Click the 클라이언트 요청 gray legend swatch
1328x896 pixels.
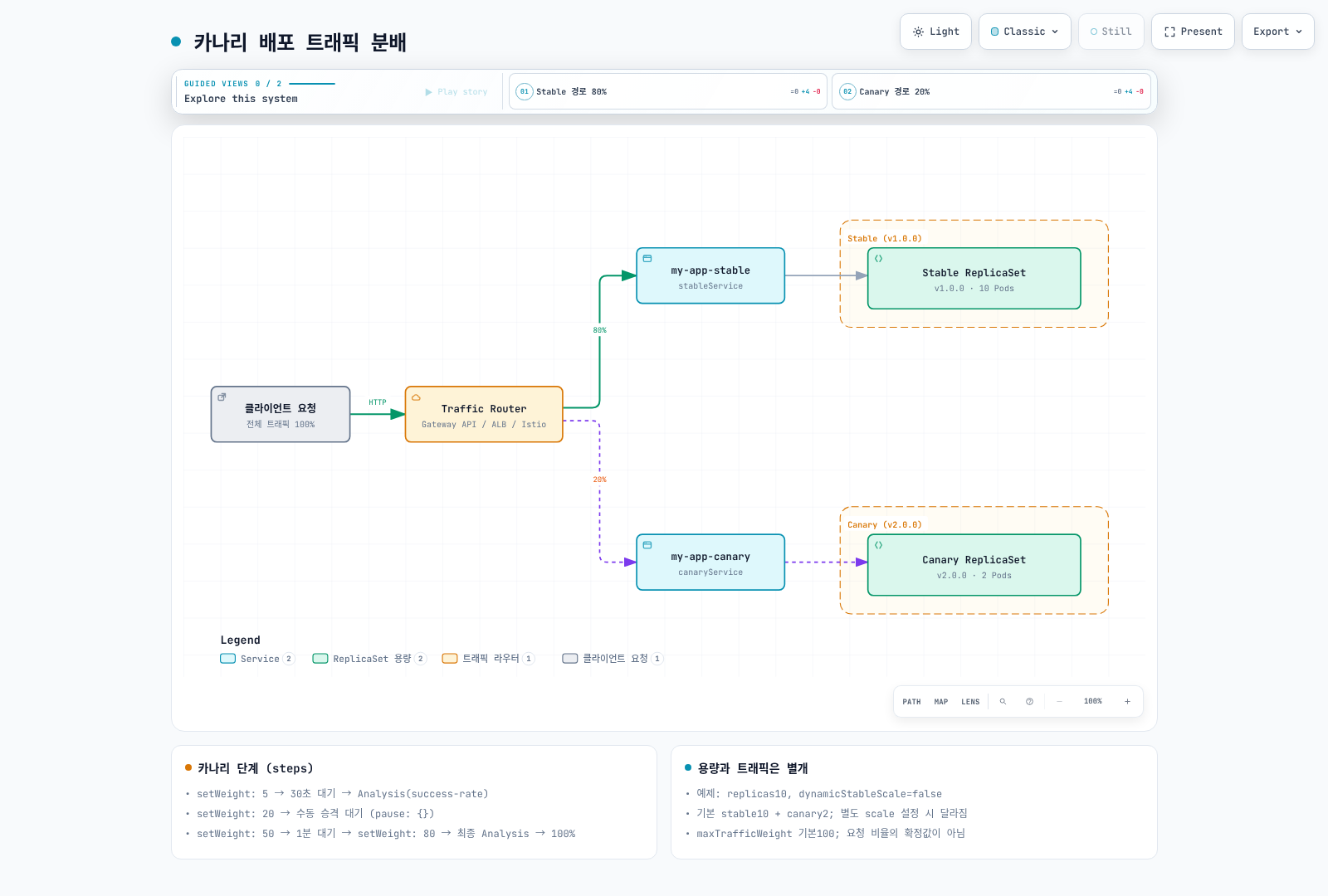[570, 659]
